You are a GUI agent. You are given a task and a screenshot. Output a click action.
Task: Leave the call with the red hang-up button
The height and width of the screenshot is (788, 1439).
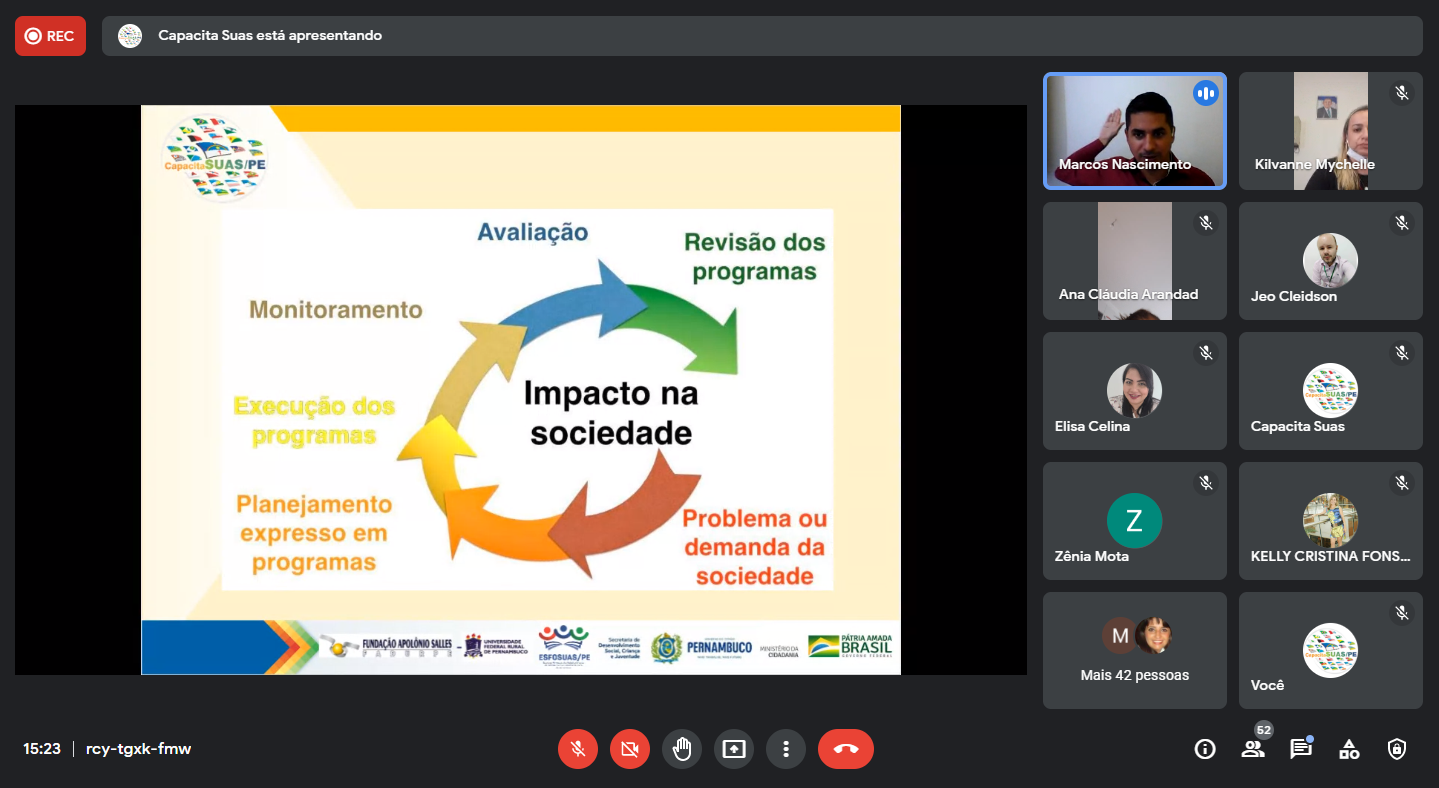(x=845, y=748)
